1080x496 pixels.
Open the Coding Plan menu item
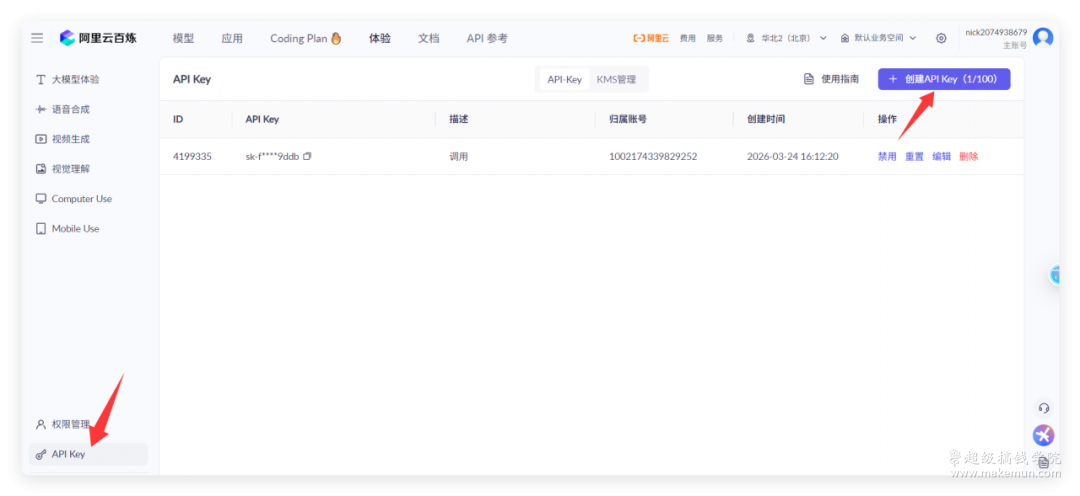tap(305, 38)
